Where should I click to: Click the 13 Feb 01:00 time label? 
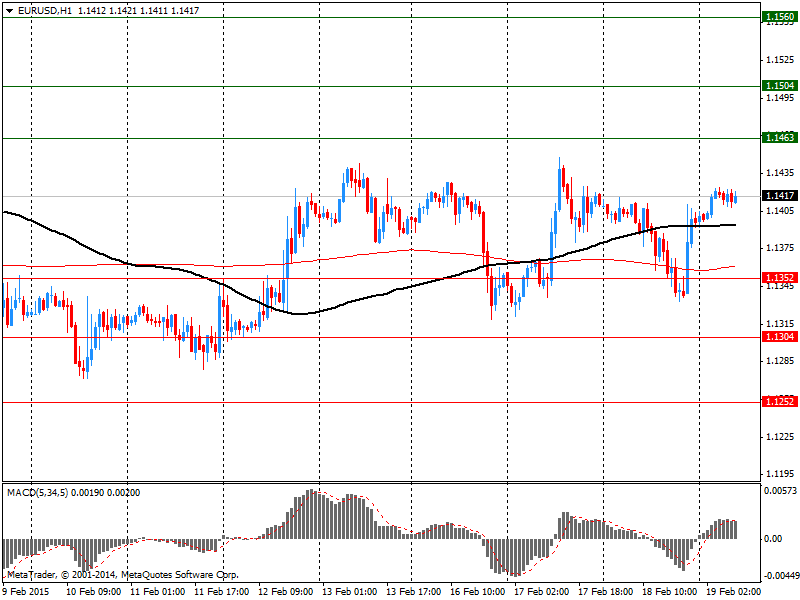[350, 592]
